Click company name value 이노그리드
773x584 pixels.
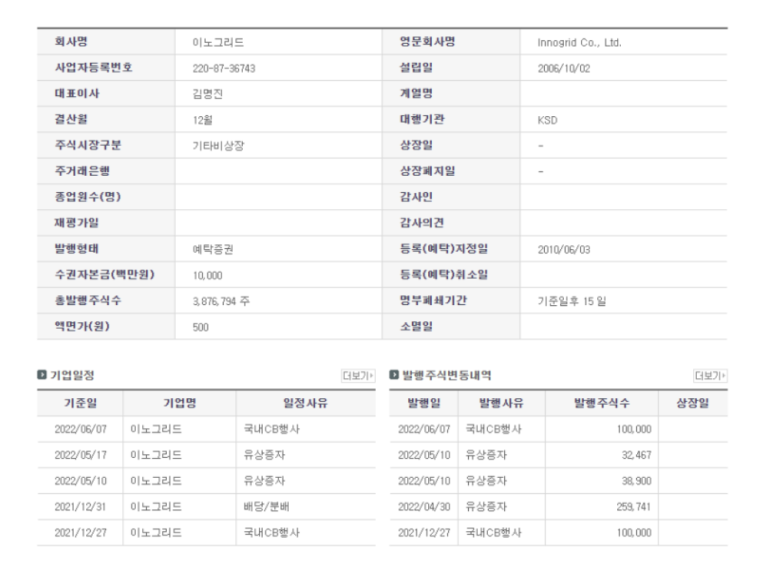218,42
